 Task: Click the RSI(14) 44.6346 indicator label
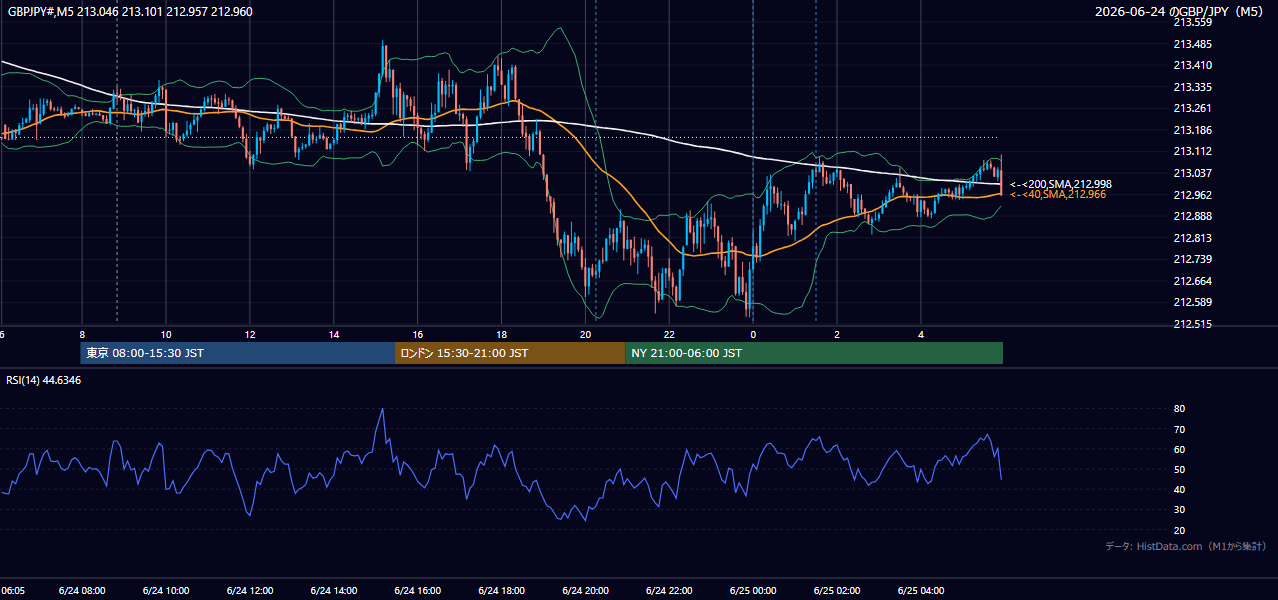(x=44, y=380)
